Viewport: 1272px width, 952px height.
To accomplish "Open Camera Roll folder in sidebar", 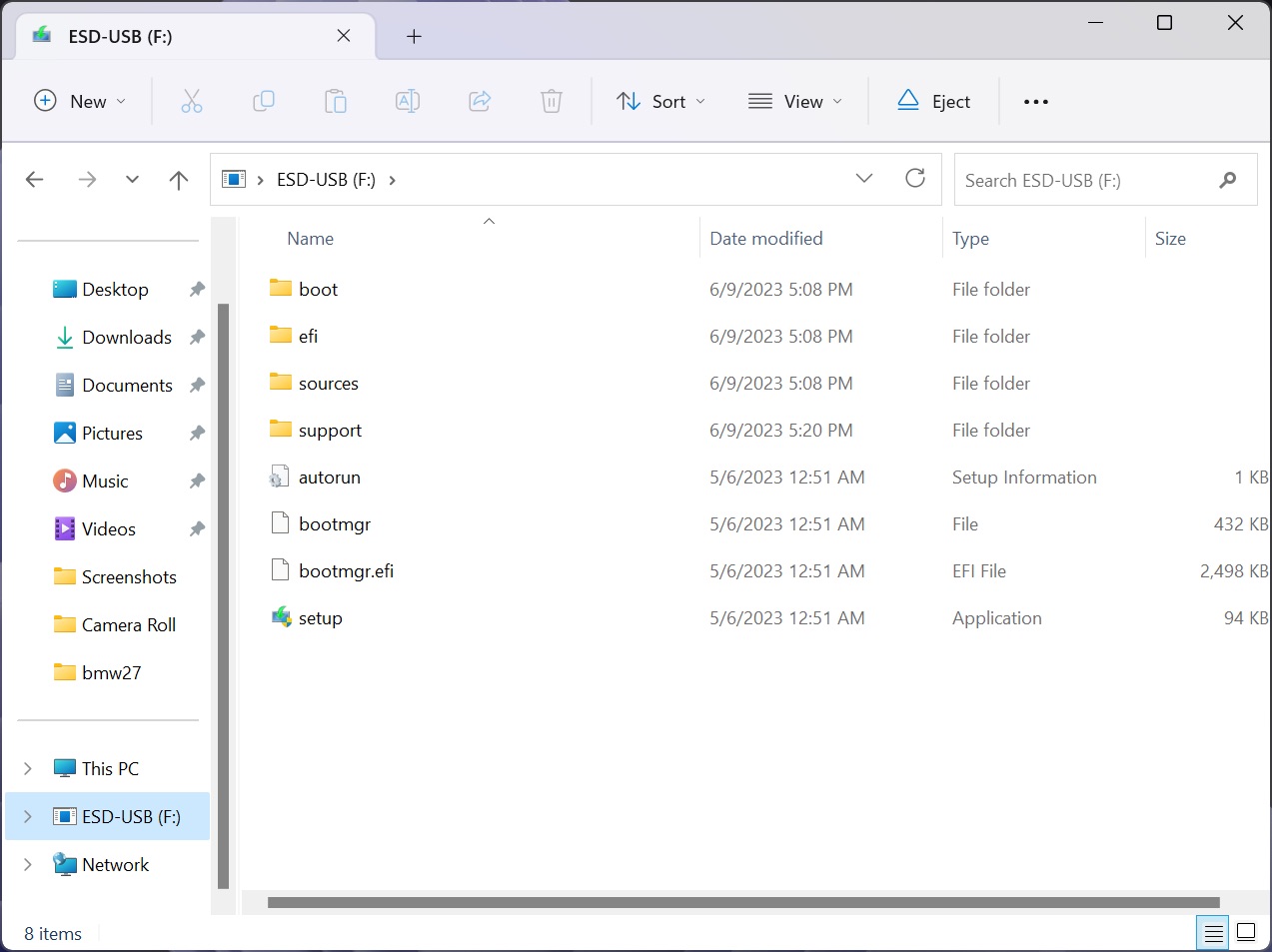I will point(129,625).
